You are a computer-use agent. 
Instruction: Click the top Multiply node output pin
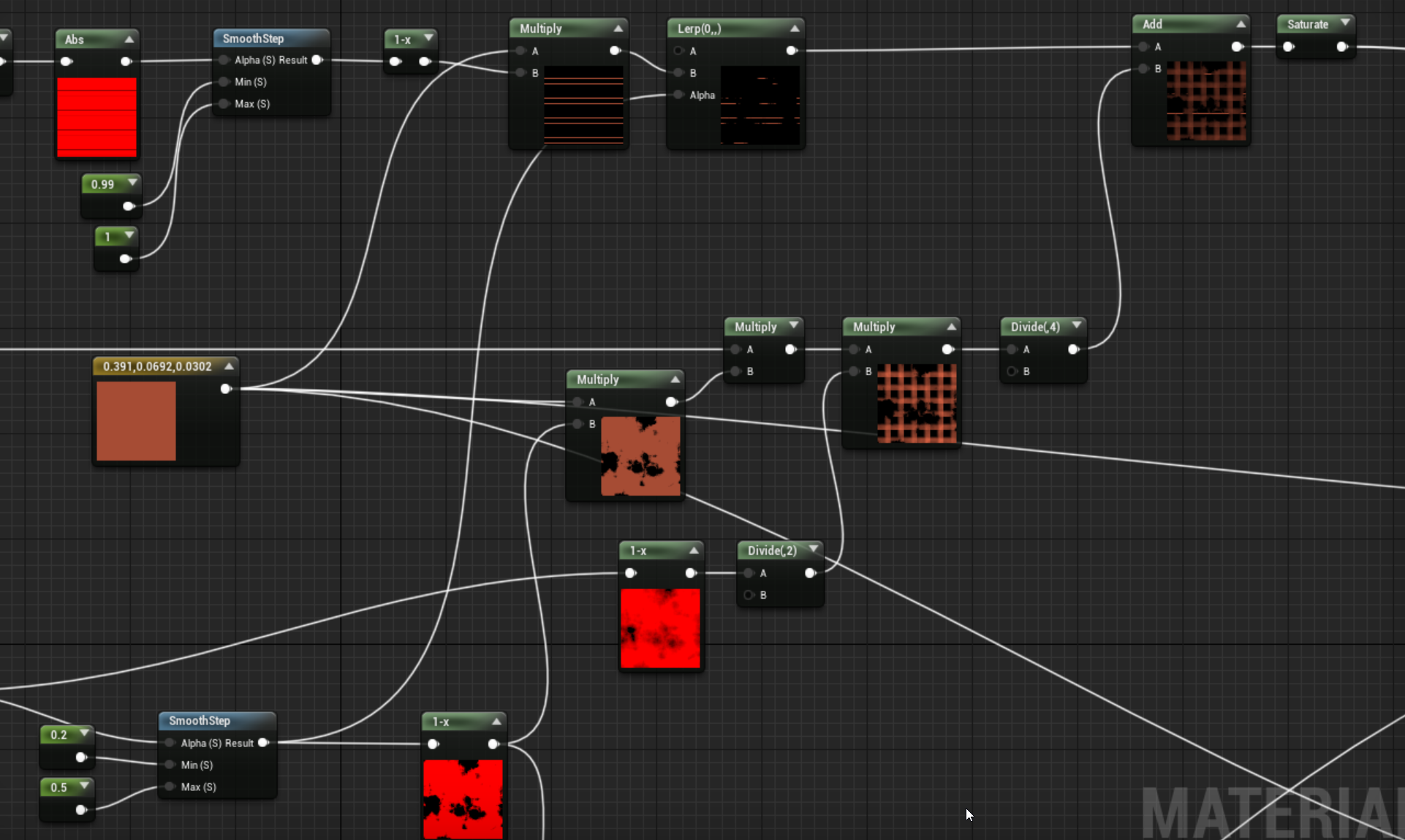pos(616,51)
